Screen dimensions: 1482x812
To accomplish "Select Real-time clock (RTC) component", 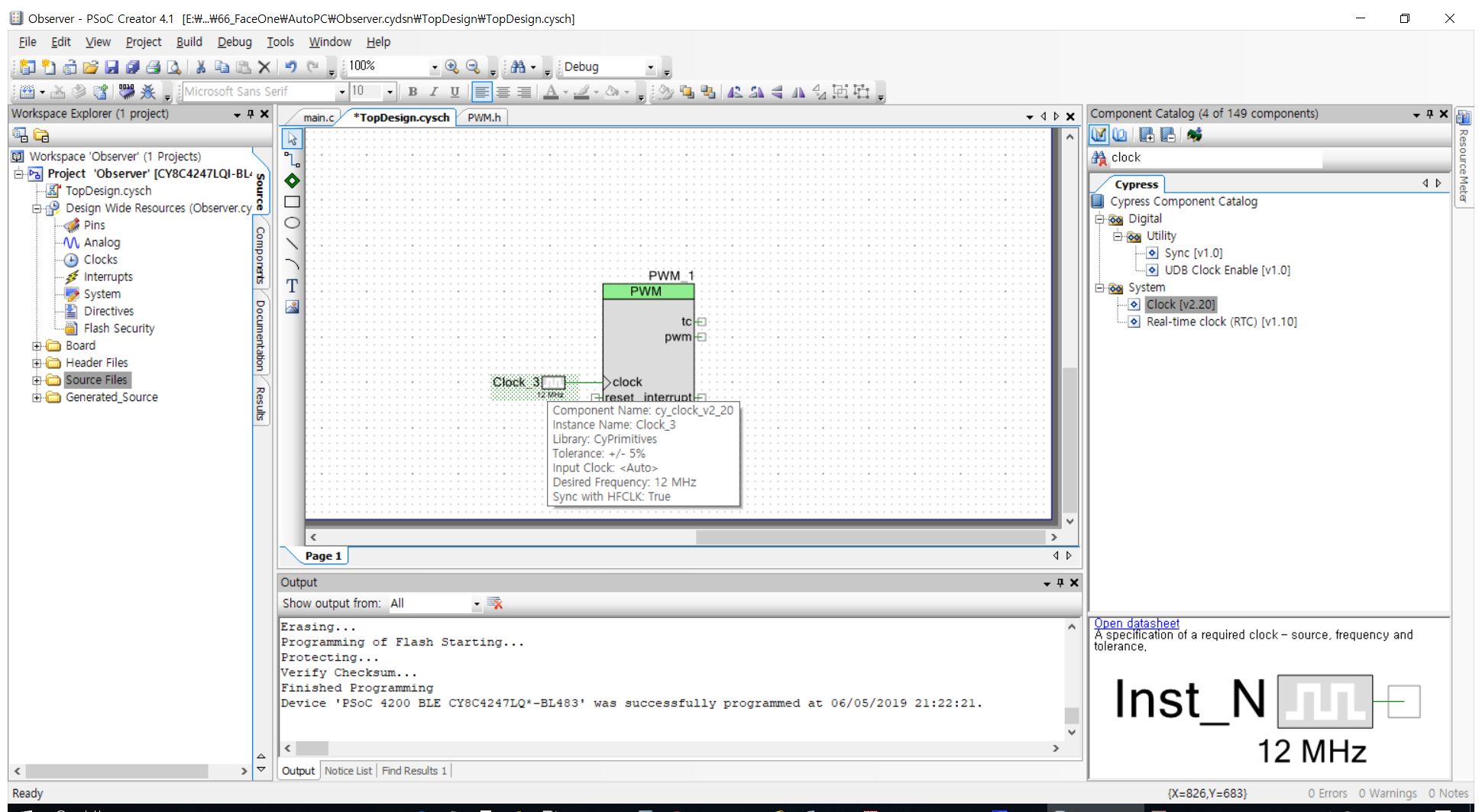I will pos(1222,322).
